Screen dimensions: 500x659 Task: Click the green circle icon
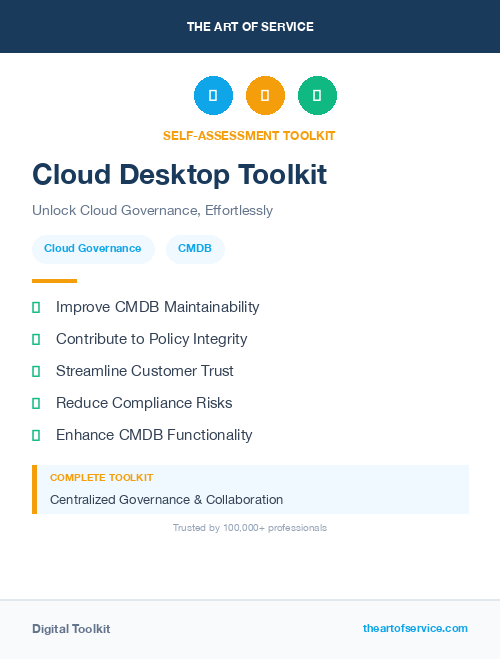317,95
